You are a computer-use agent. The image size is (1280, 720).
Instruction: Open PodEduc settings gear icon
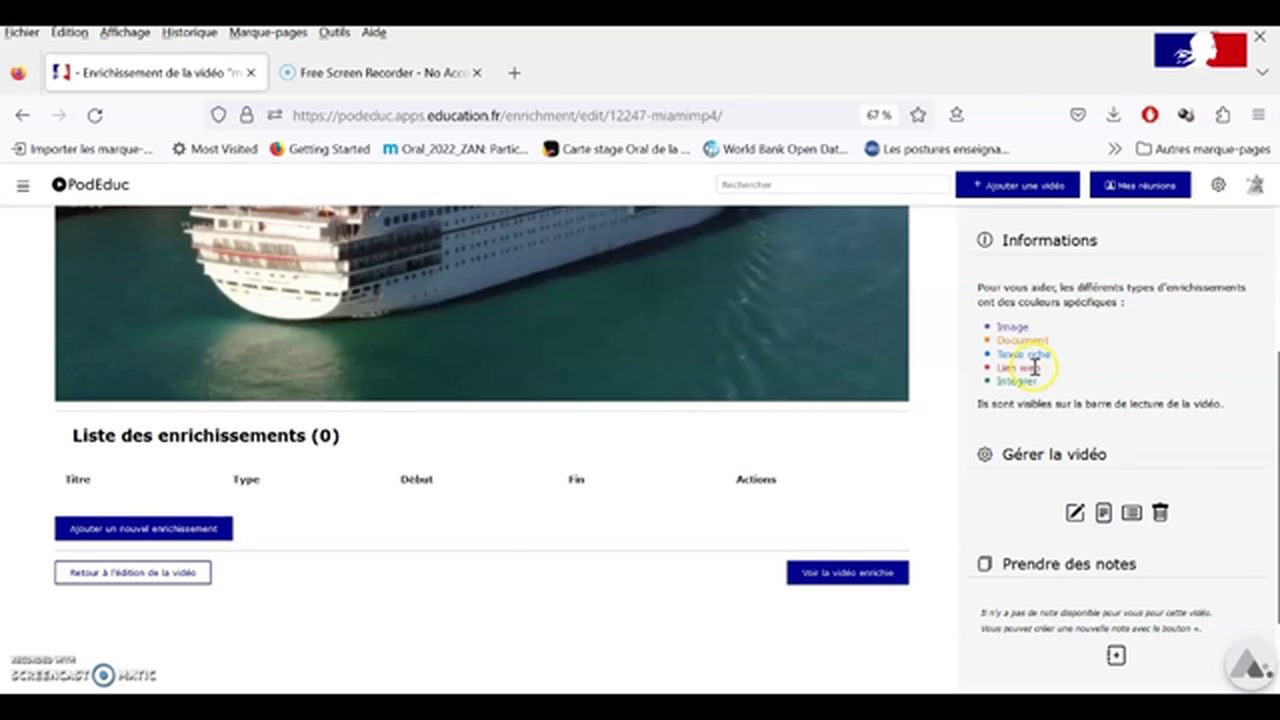[1218, 185]
